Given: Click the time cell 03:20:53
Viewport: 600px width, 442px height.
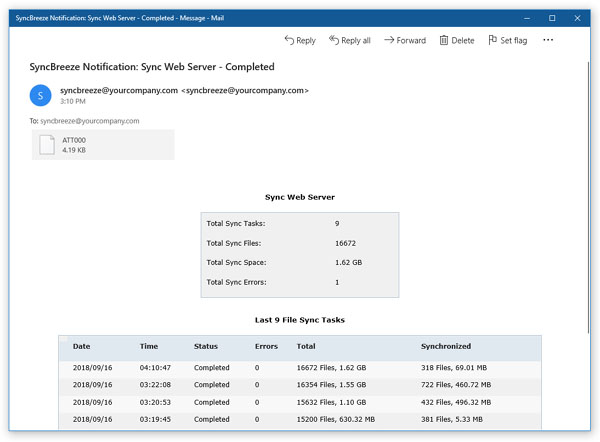Looking at the screenshot, I should point(155,403).
